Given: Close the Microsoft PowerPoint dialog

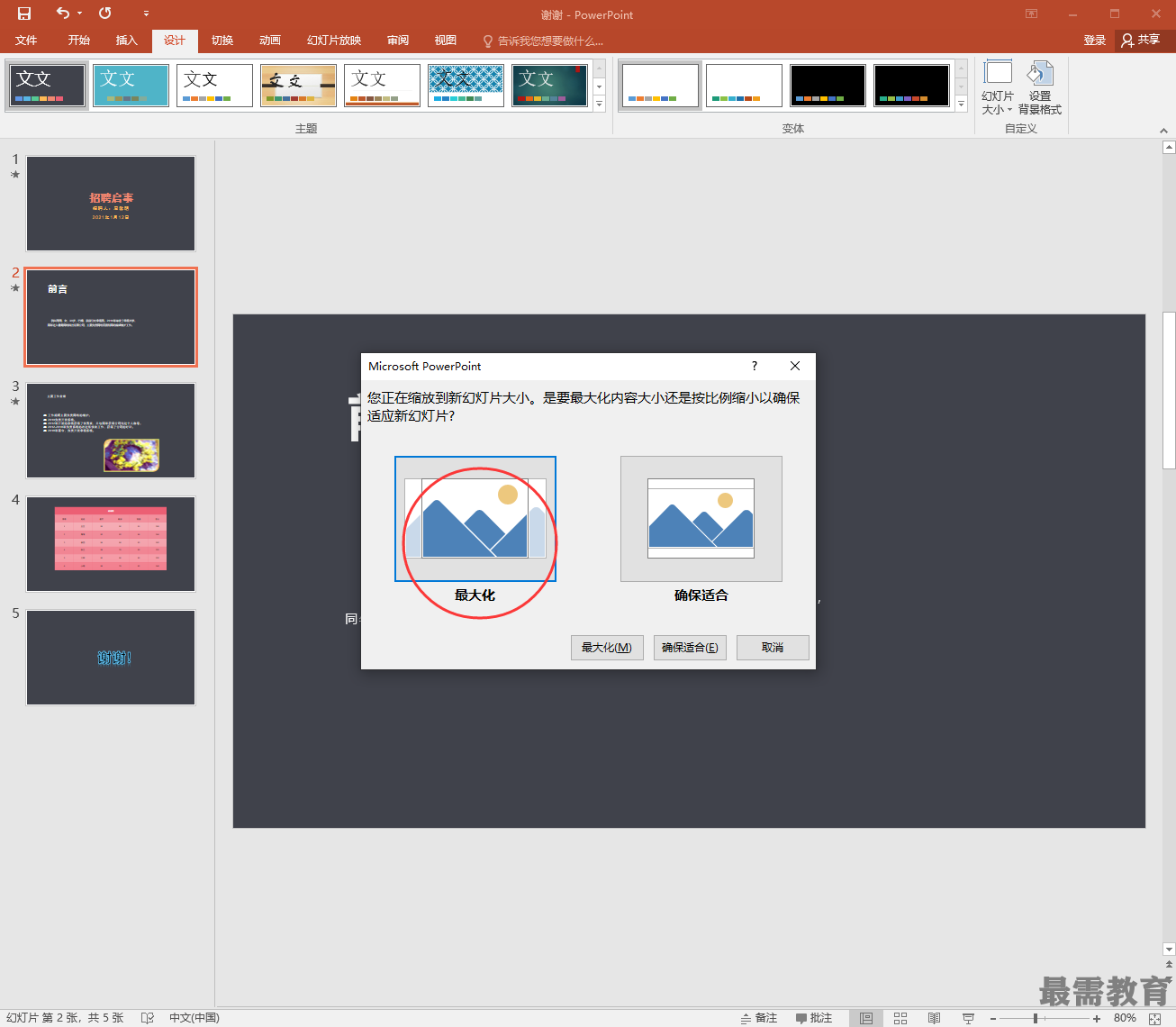Looking at the screenshot, I should pyautogui.click(x=795, y=366).
